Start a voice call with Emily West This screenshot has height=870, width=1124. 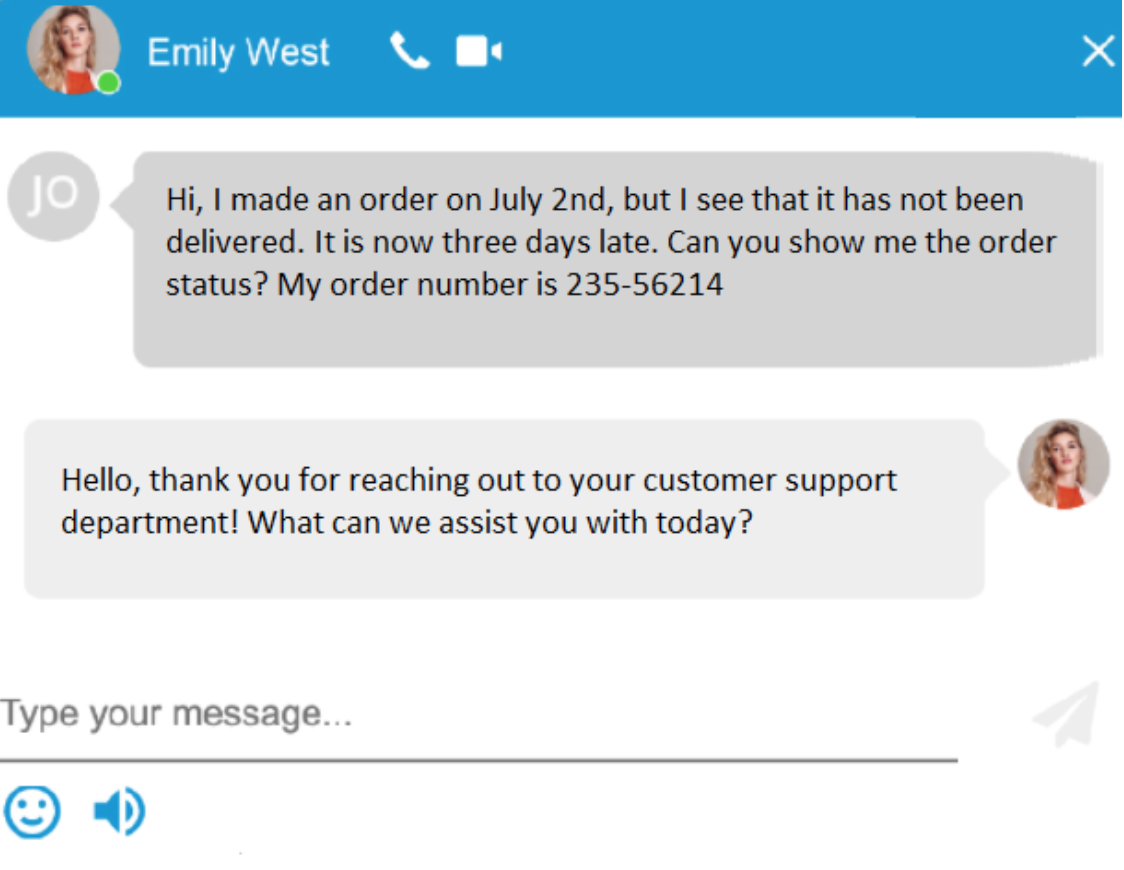click(409, 51)
